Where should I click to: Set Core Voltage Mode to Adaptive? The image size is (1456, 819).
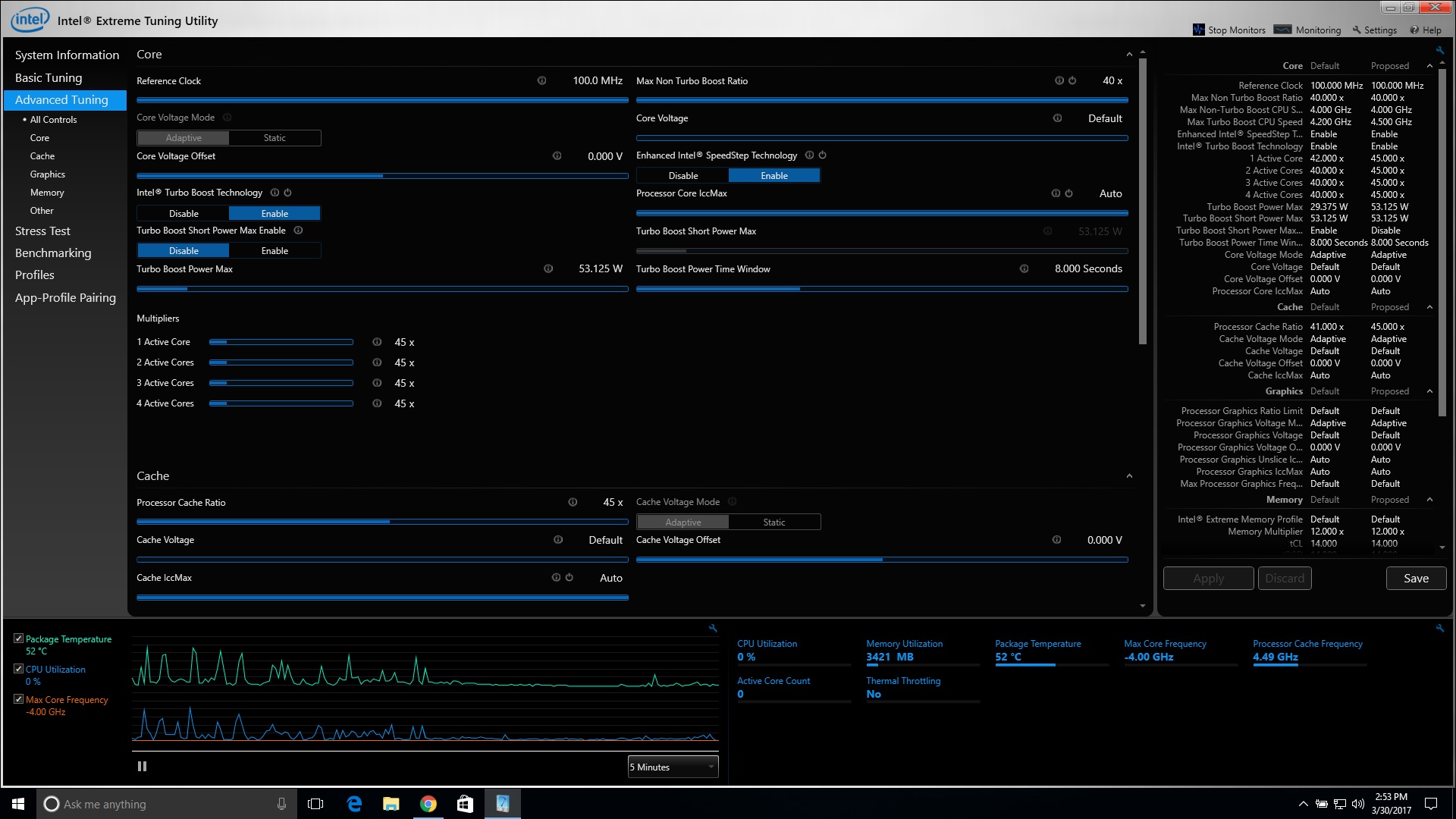184,138
